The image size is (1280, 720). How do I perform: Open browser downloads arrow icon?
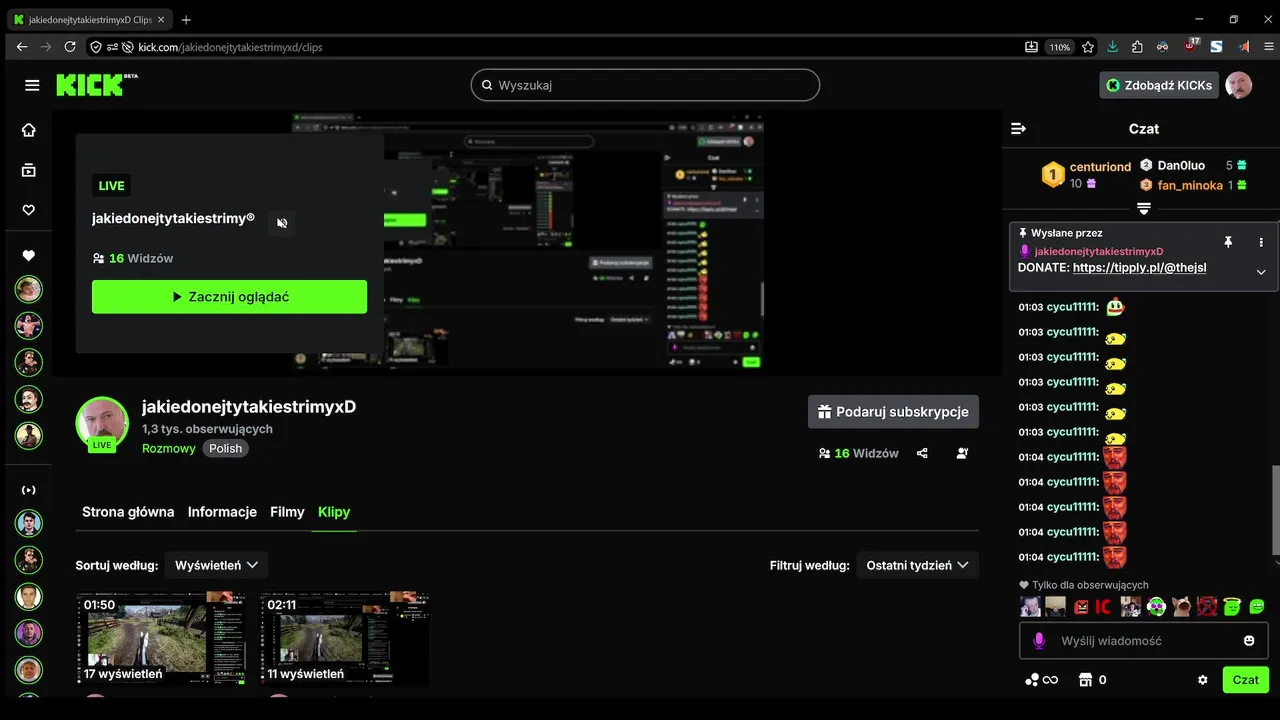tap(1113, 47)
